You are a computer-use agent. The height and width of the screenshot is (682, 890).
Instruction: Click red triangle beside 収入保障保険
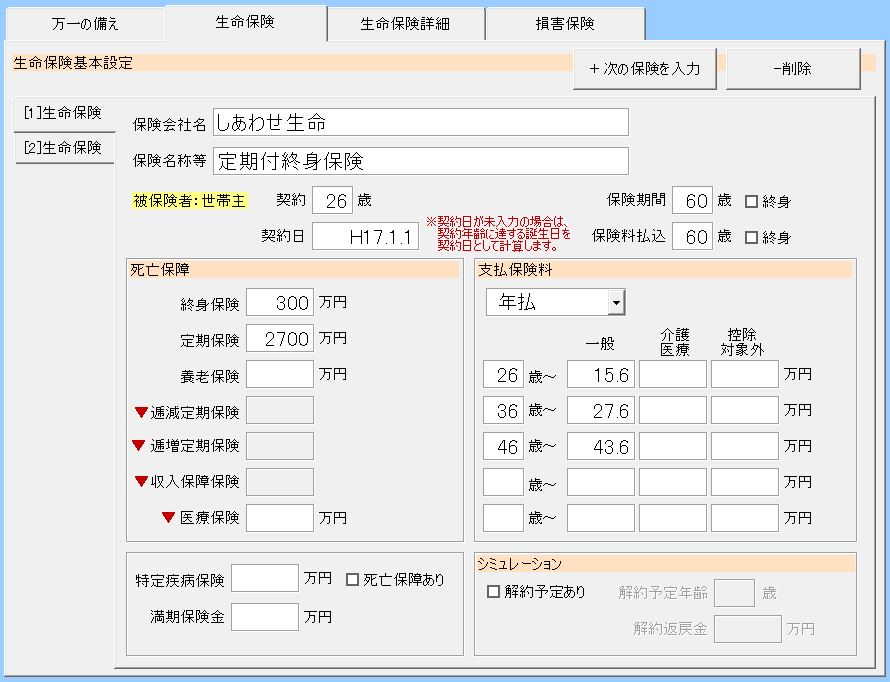point(141,482)
